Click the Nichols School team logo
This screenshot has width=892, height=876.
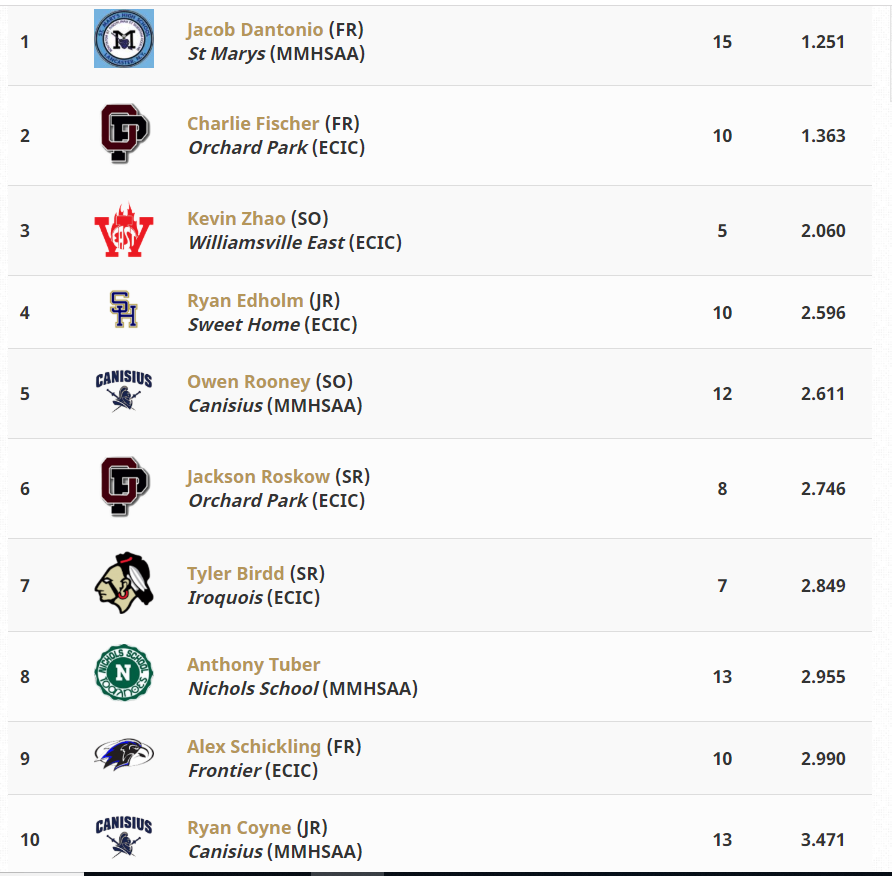(124, 675)
